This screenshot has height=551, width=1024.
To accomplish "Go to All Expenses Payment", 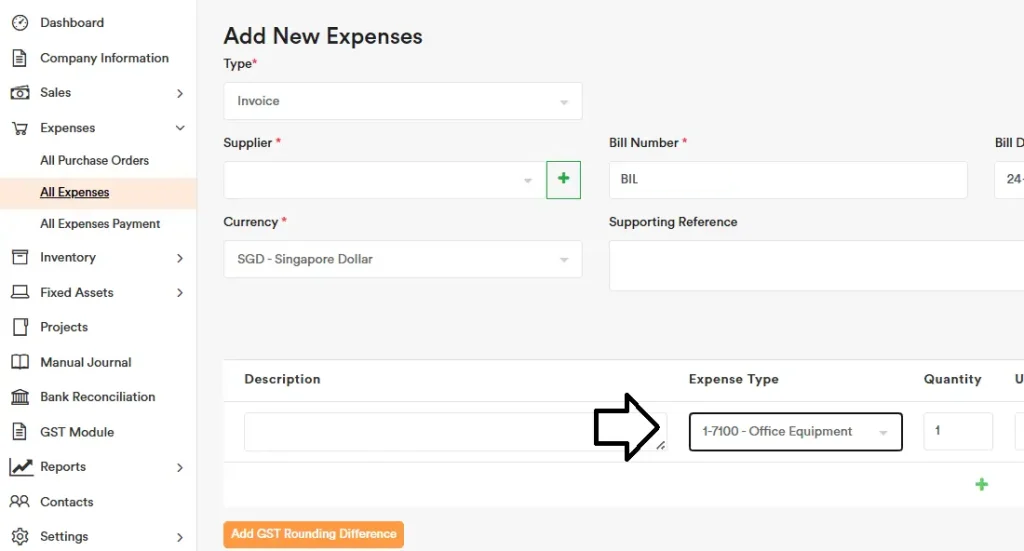I will click(100, 224).
